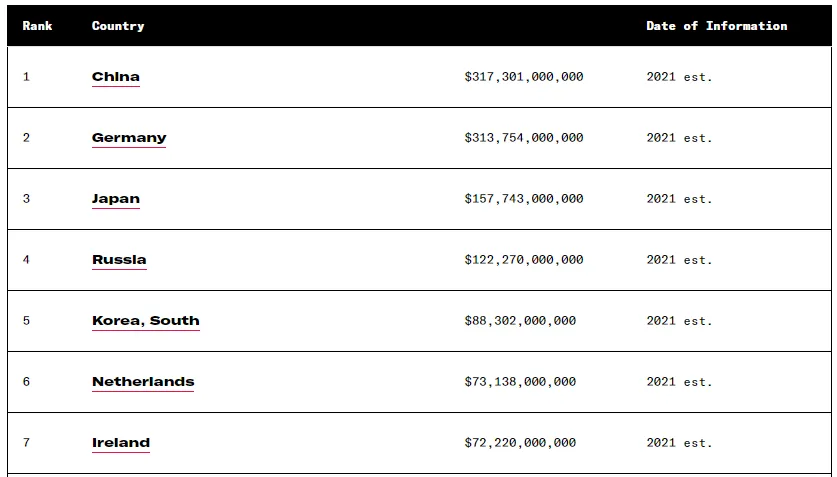This screenshot has width=837, height=477.
Task: Select Ireland's $72,220,000,000 value
Action: [520, 443]
